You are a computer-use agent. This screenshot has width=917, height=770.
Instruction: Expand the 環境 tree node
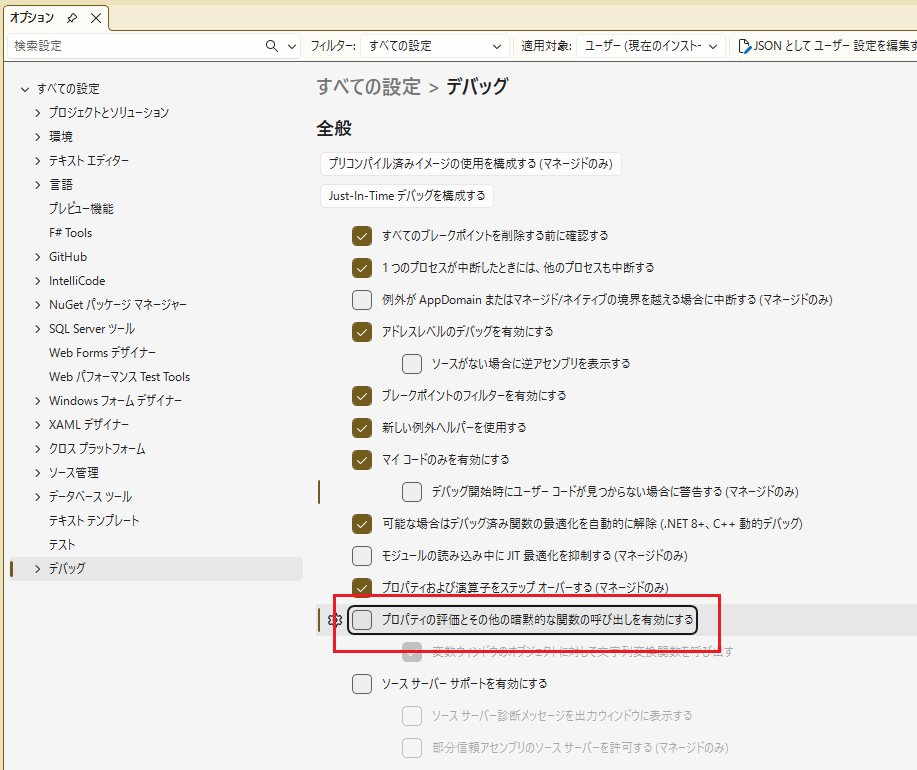37,137
